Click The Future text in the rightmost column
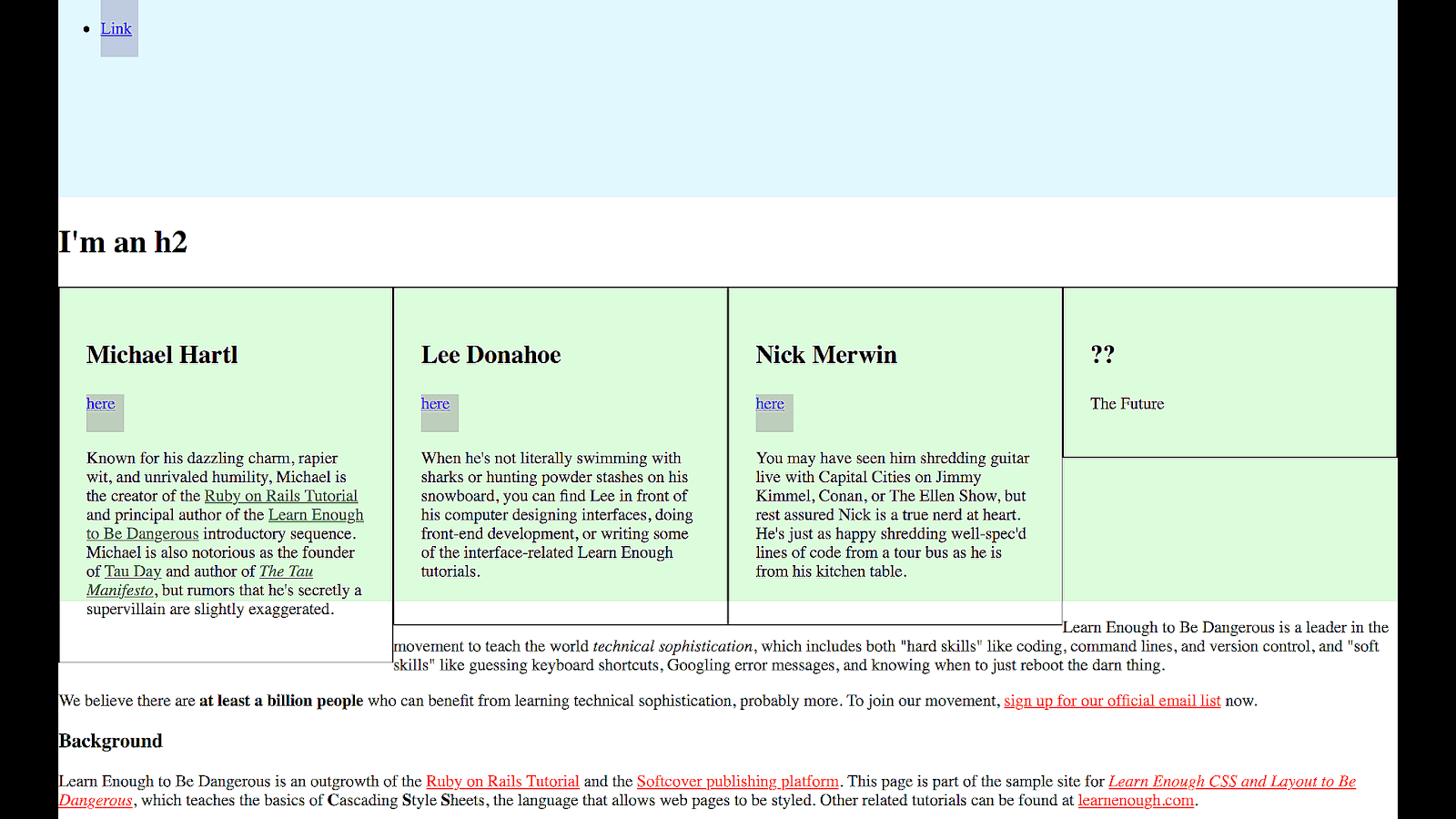Viewport: 1456px width, 819px height. [1127, 403]
